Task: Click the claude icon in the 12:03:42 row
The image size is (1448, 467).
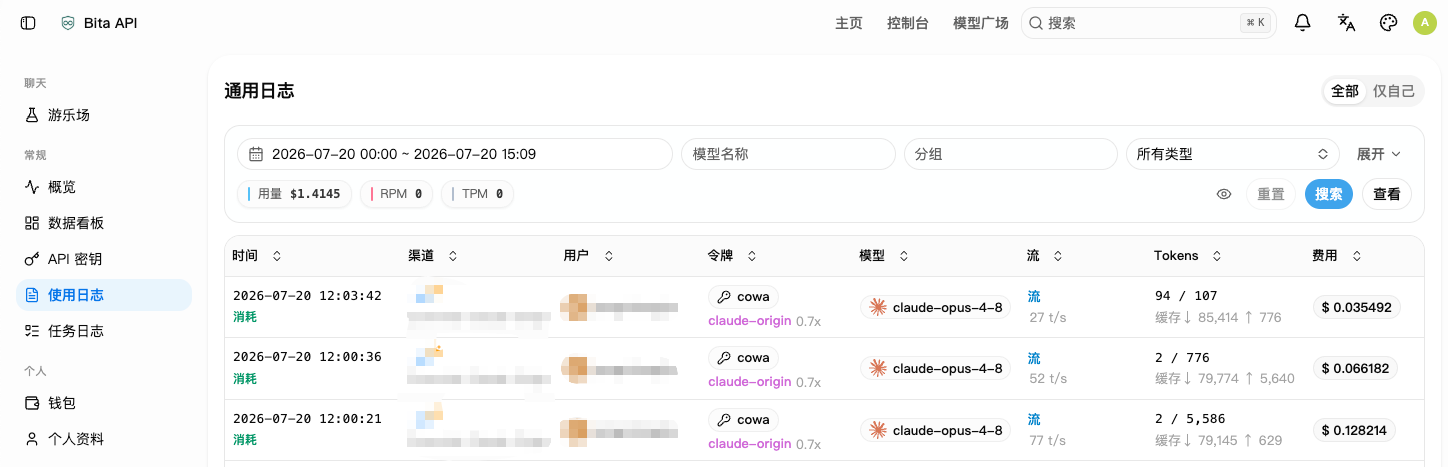Action: 878,308
